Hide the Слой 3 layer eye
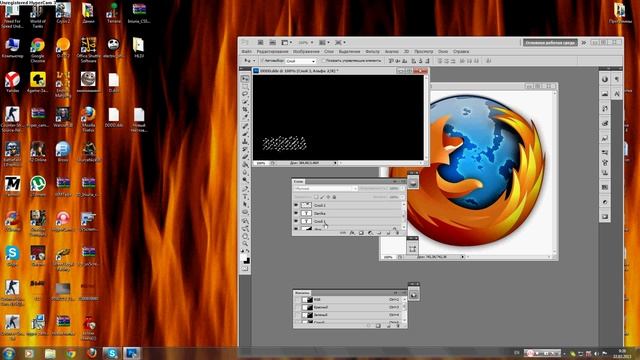Viewport: 640px width, 360px height. 296,205
